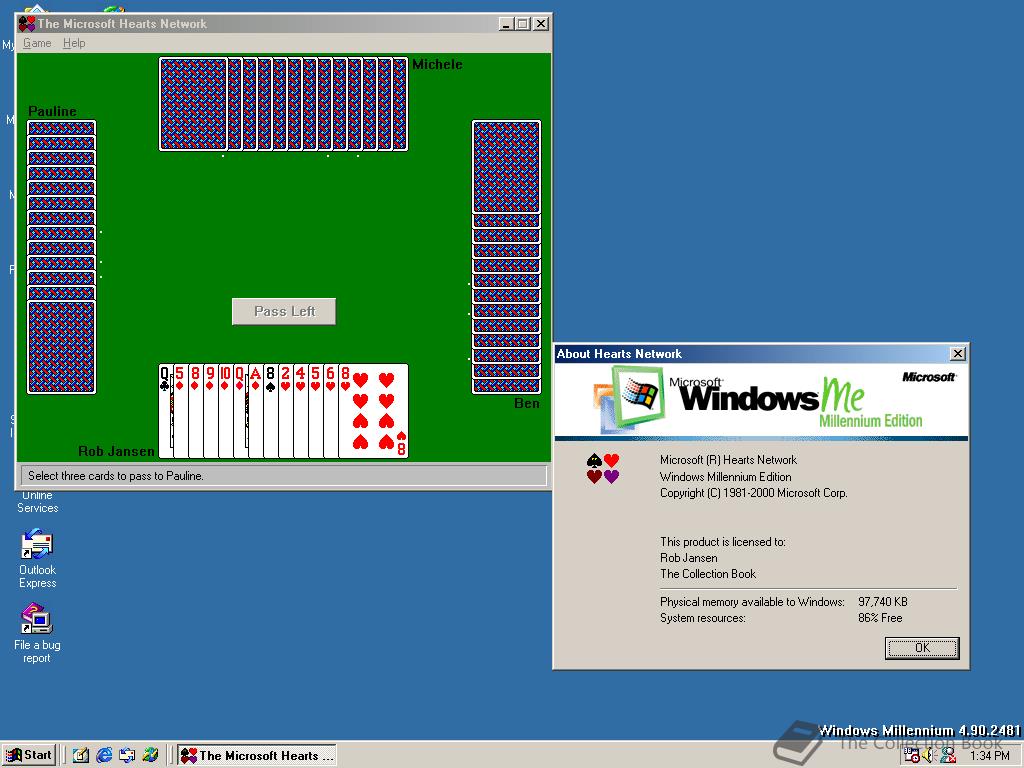Open the Help menu
This screenshot has height=768, width=1024.
(74, 43)
